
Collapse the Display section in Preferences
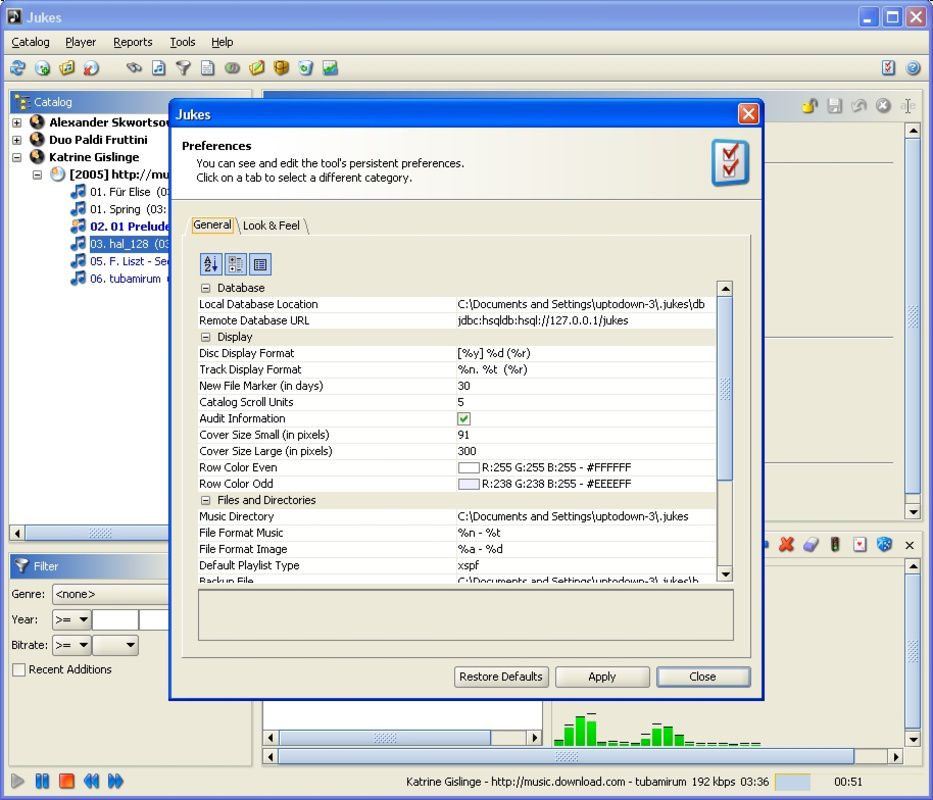tap(205, 337)
